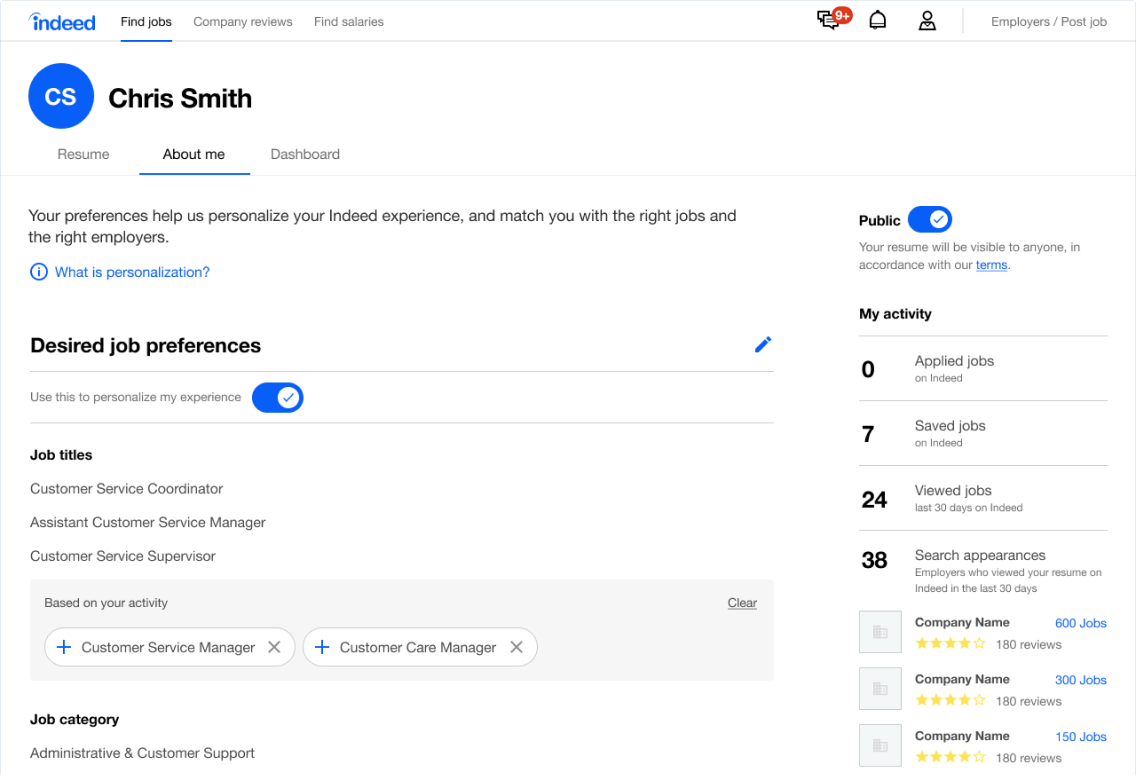Click the Indeed logo
The height and width of the screenshot is (777, 1136).
(x=63, y=21)
